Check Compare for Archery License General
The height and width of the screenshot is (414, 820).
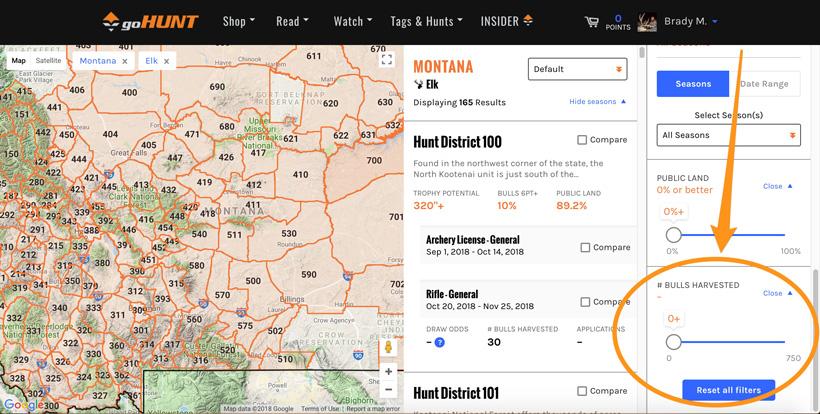(586, 247)
